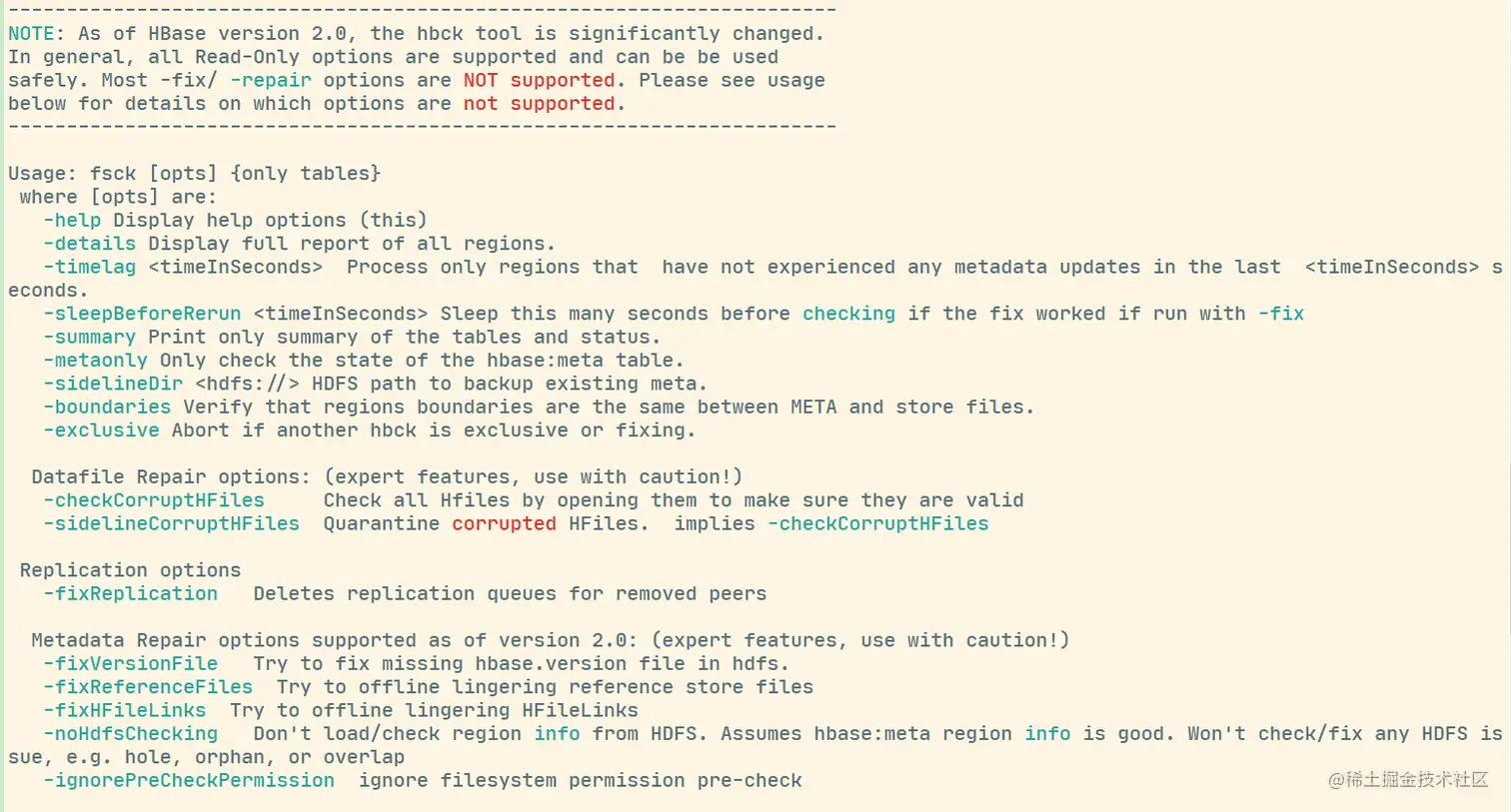Click the -timelag option keyword
The image size is (1511, 812).
[89, 267]
